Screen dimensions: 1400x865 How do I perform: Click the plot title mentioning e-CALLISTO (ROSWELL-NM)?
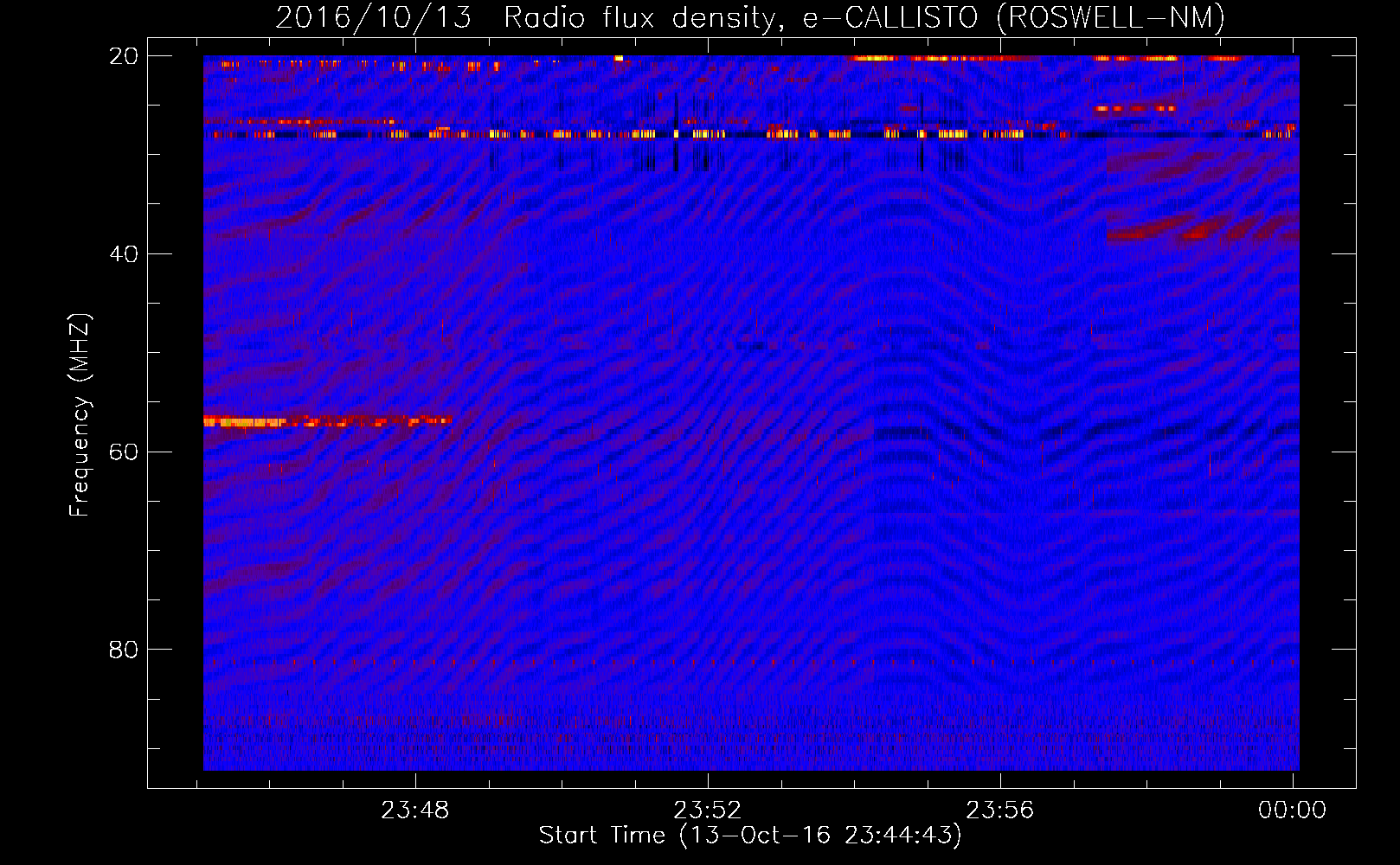click(750, 18)
